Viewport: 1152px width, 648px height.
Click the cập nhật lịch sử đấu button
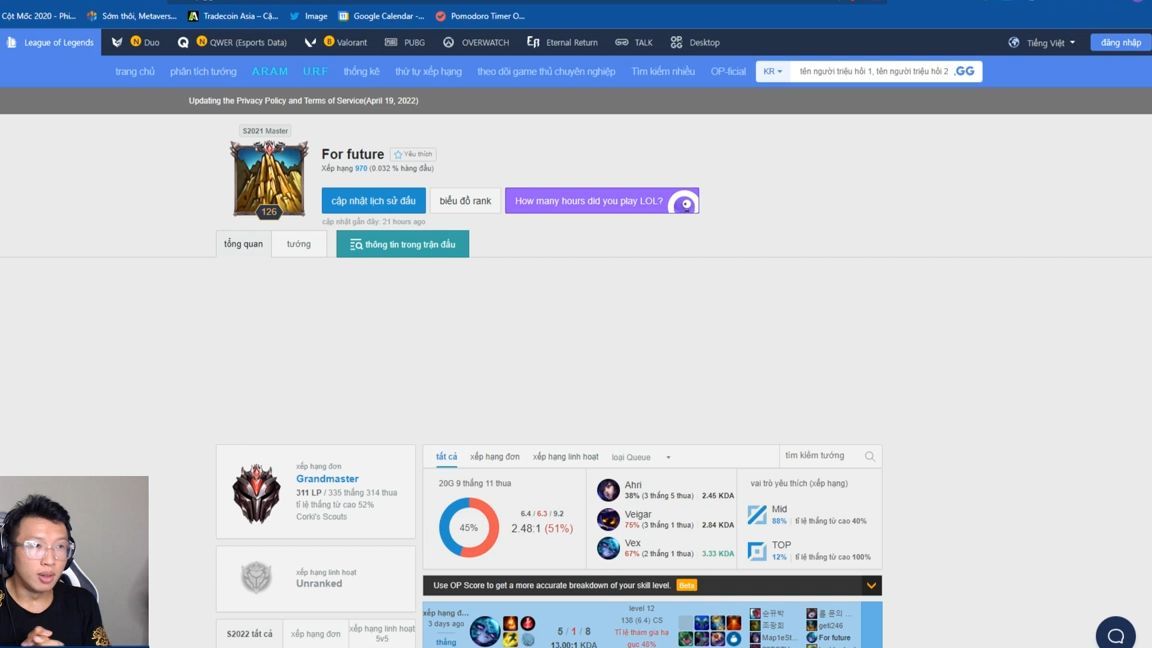click(373, 201)
